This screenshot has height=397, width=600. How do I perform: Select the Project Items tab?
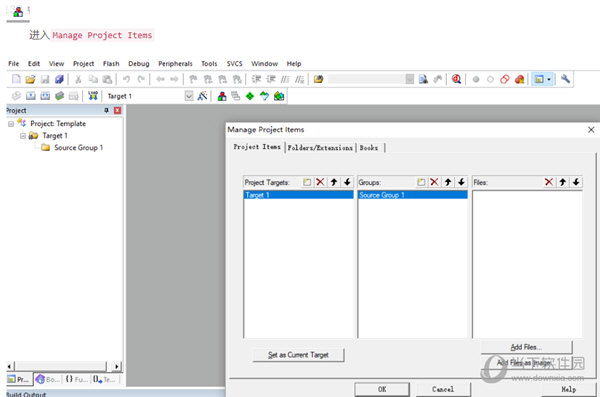pos(257,147)
